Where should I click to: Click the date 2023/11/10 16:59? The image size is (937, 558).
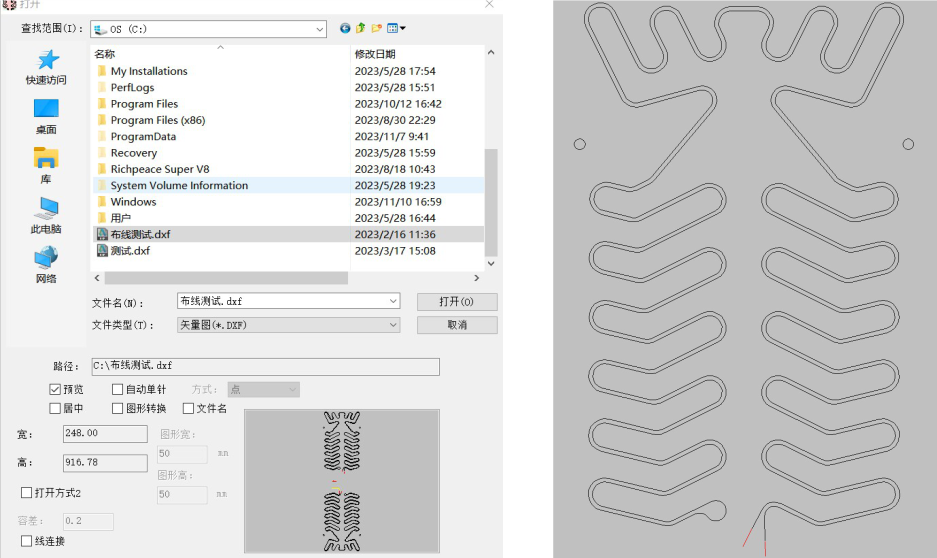coord(398,202)
